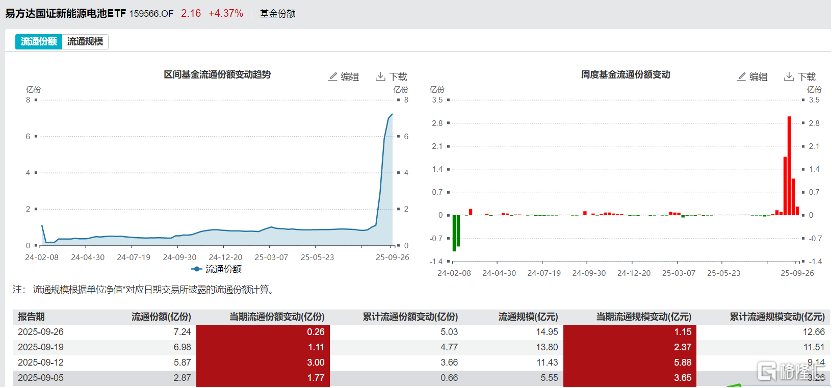
Task: Click the red 0.26 share change cell
Action: coord(263,332)
